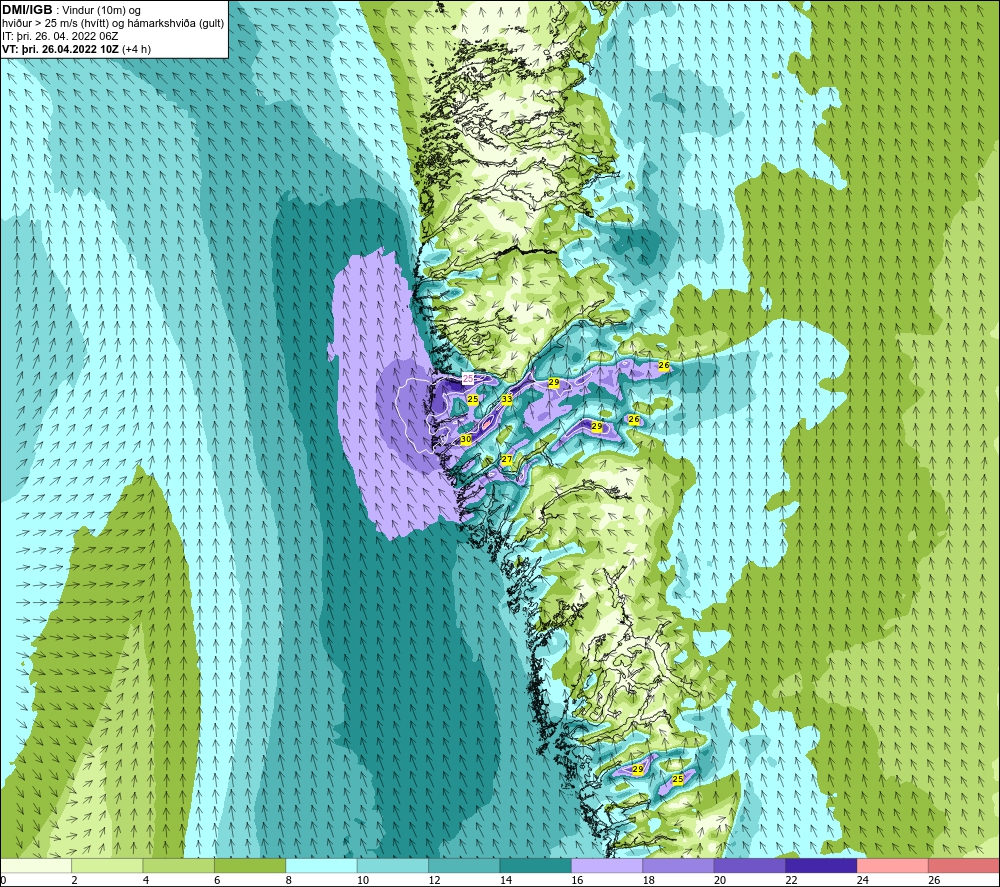
Task: Click the legend tick label 4
Action: (x=146, y=880)
